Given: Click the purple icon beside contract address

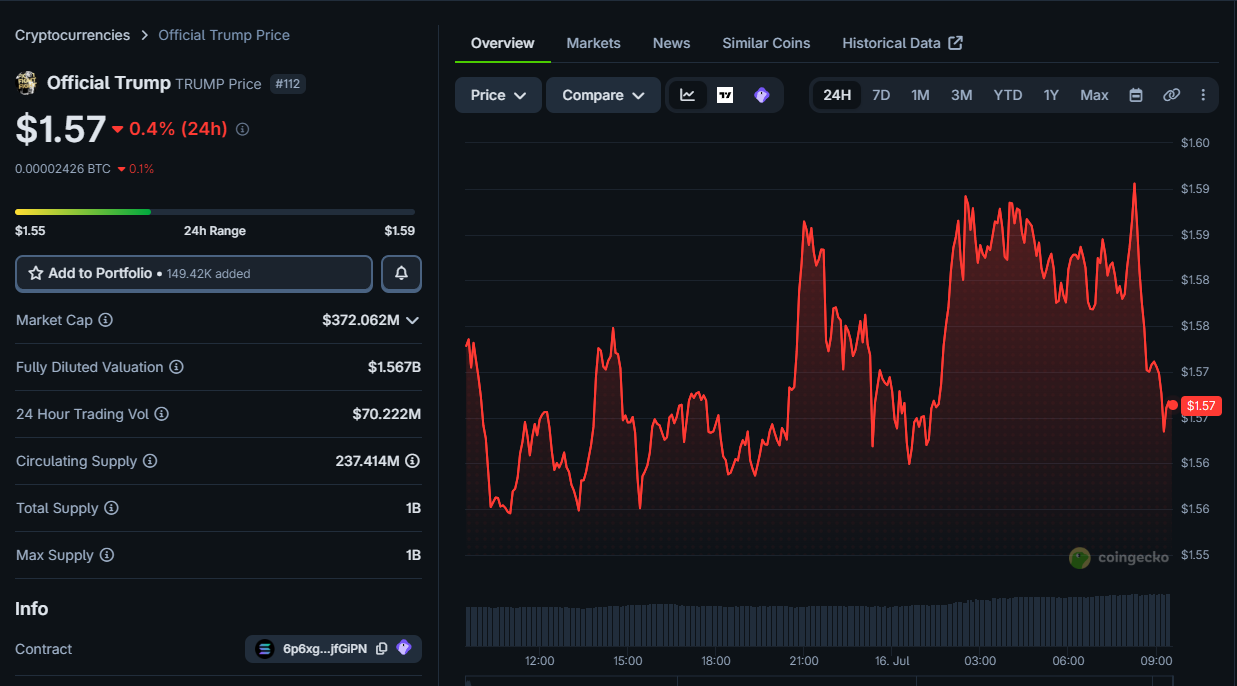Looking at the screenshot, I should 404,648.
